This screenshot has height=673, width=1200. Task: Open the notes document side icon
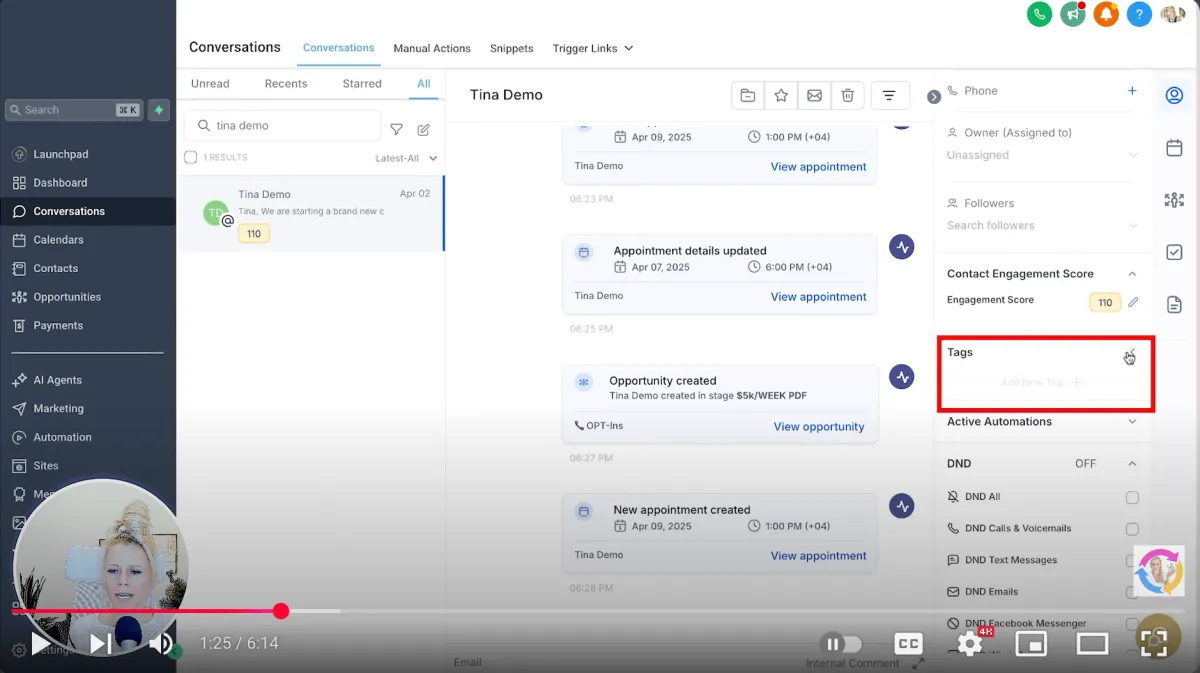tap(1175, 304)
